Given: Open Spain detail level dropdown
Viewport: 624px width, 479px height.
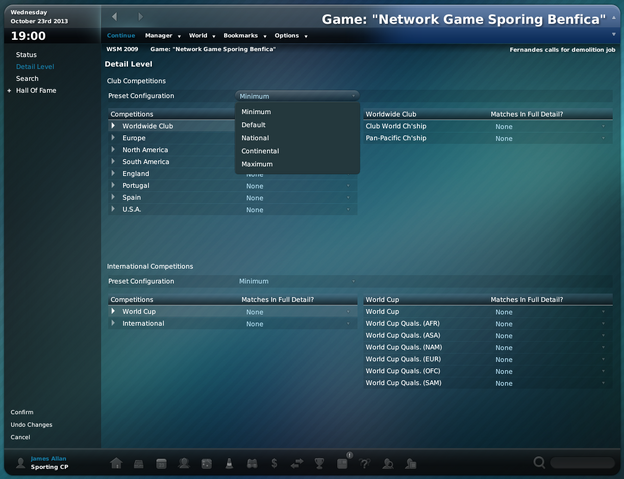Looking at the screenshot, I should (297, 198).
